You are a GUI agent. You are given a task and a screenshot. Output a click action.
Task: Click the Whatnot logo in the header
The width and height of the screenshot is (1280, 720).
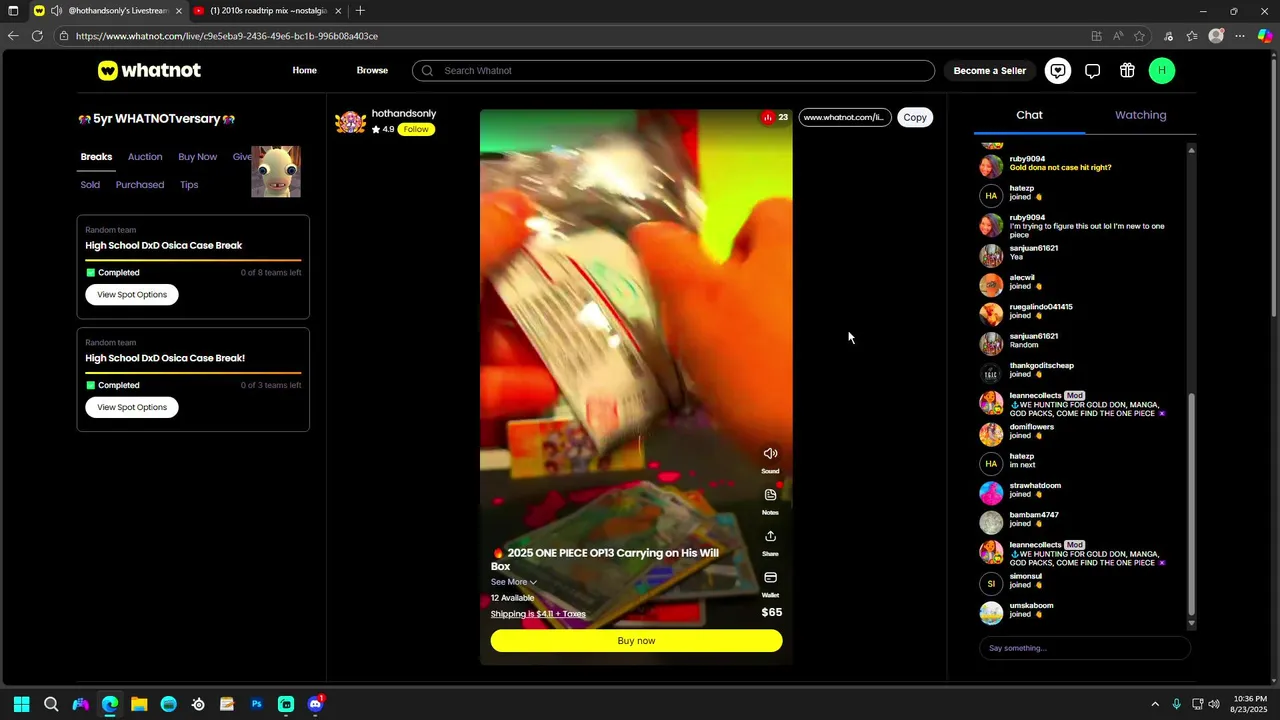[x=149, y=70]
